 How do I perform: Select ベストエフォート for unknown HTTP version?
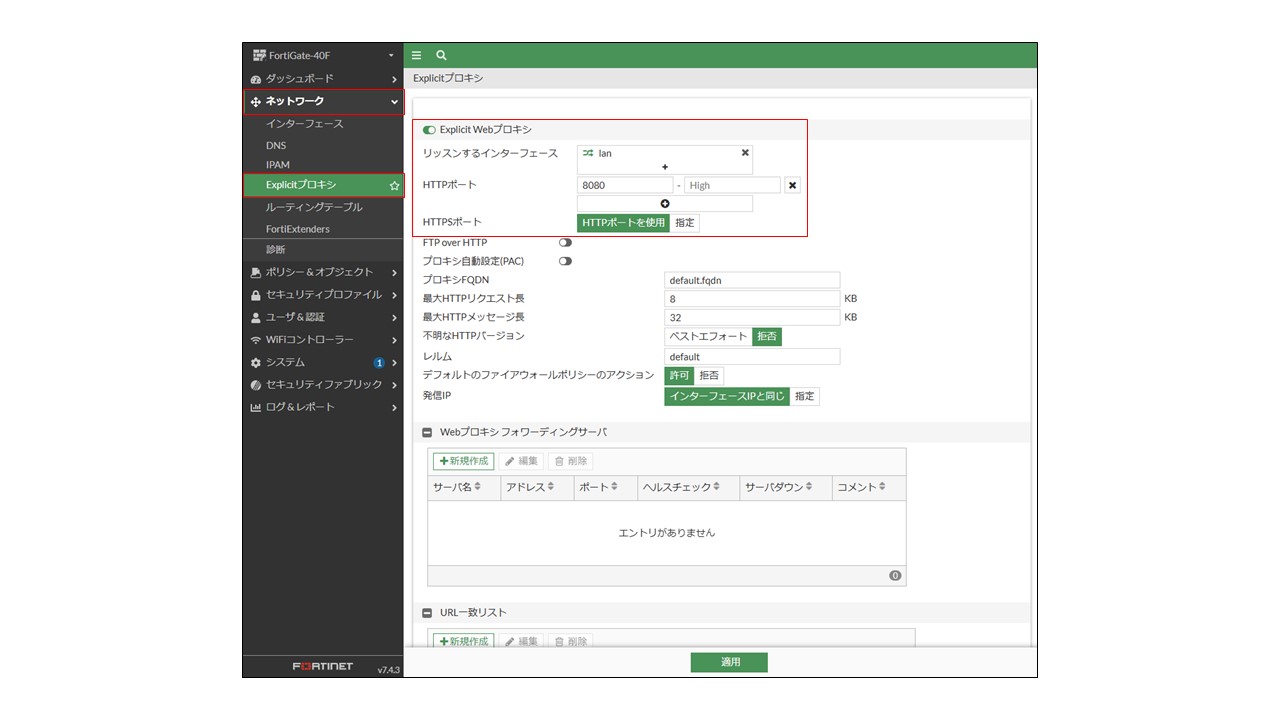(708, 337)
